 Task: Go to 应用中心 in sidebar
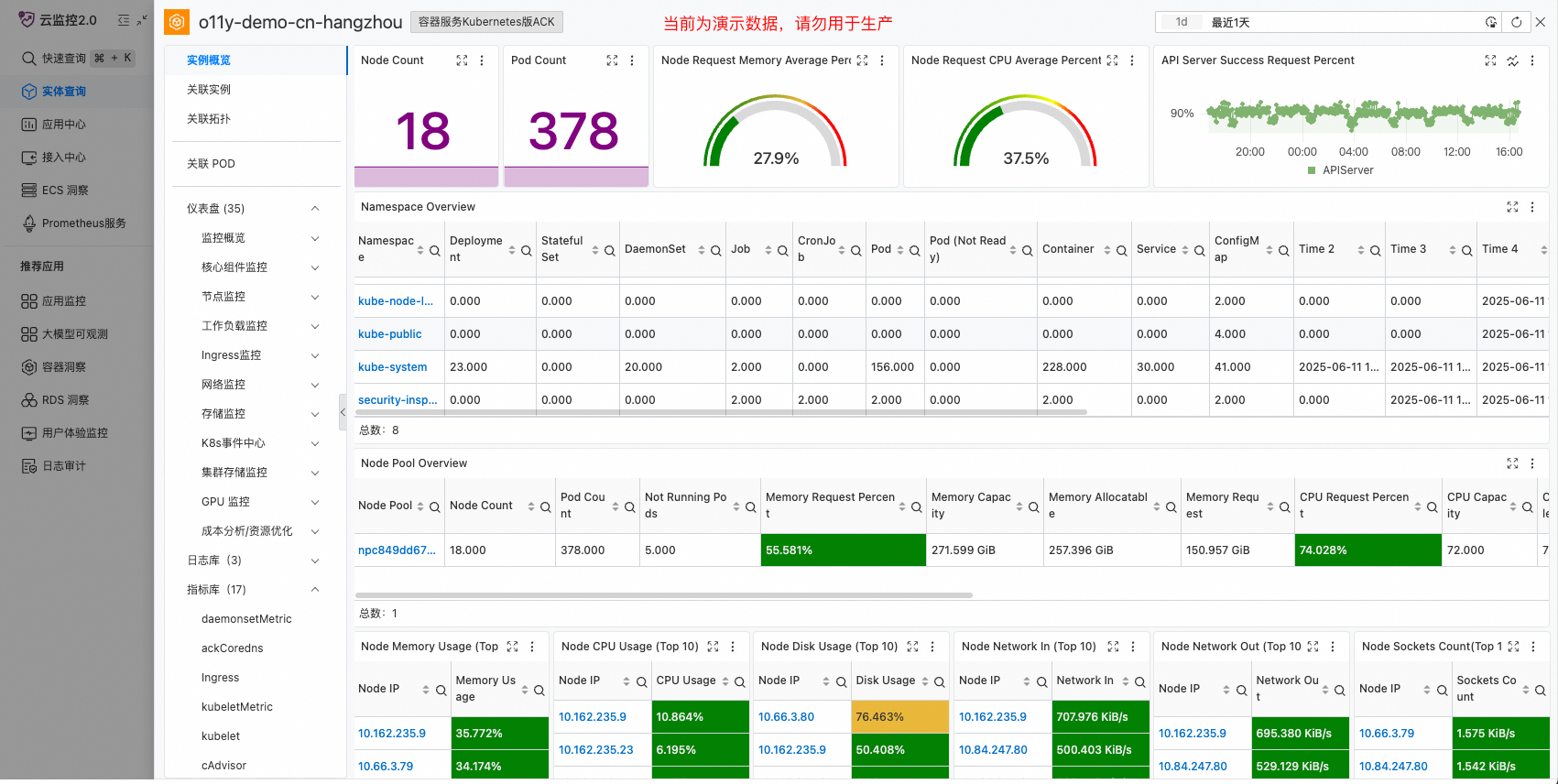tap(64, 125)
